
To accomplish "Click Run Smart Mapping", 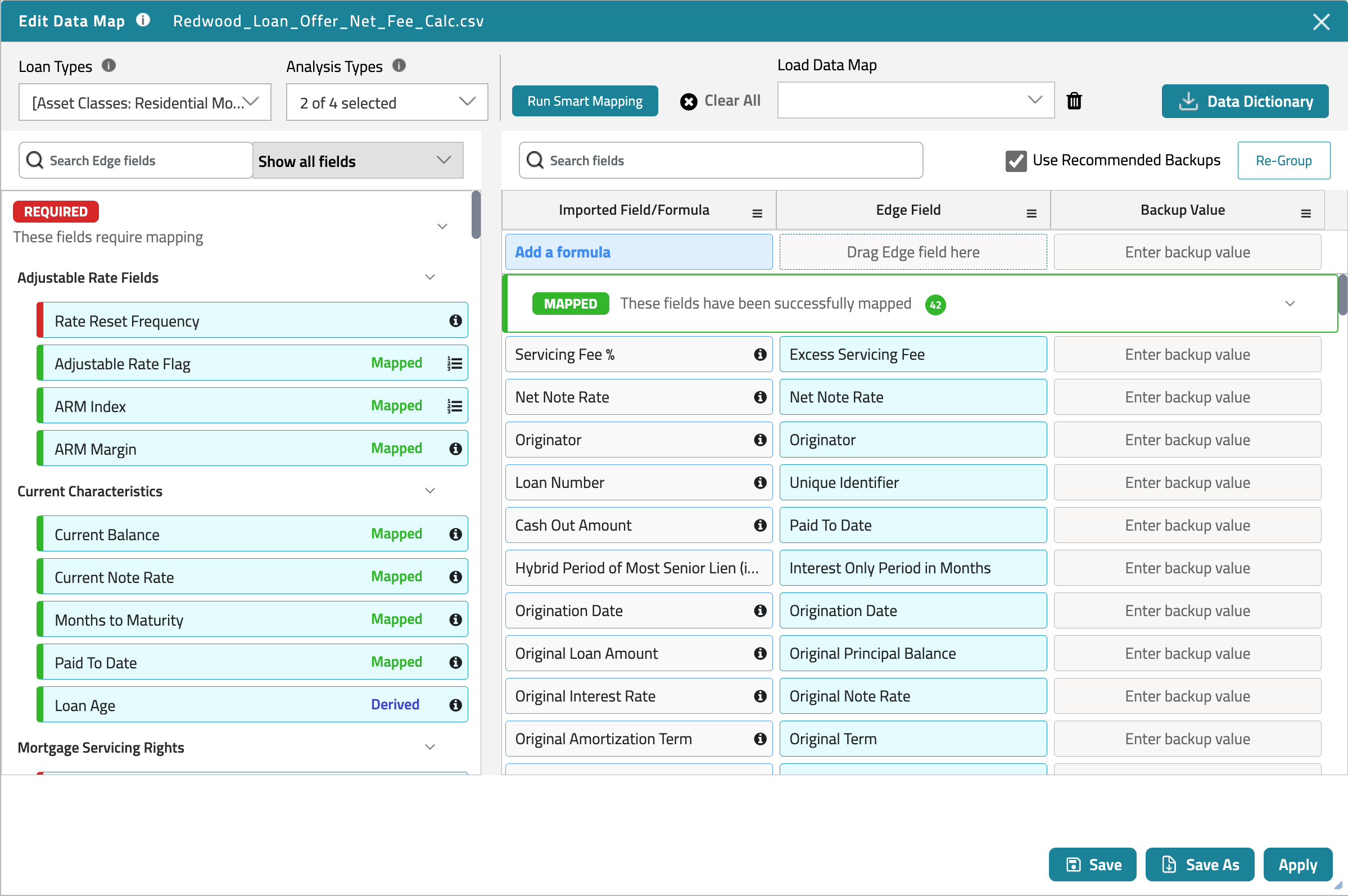I will click(585, 101).
